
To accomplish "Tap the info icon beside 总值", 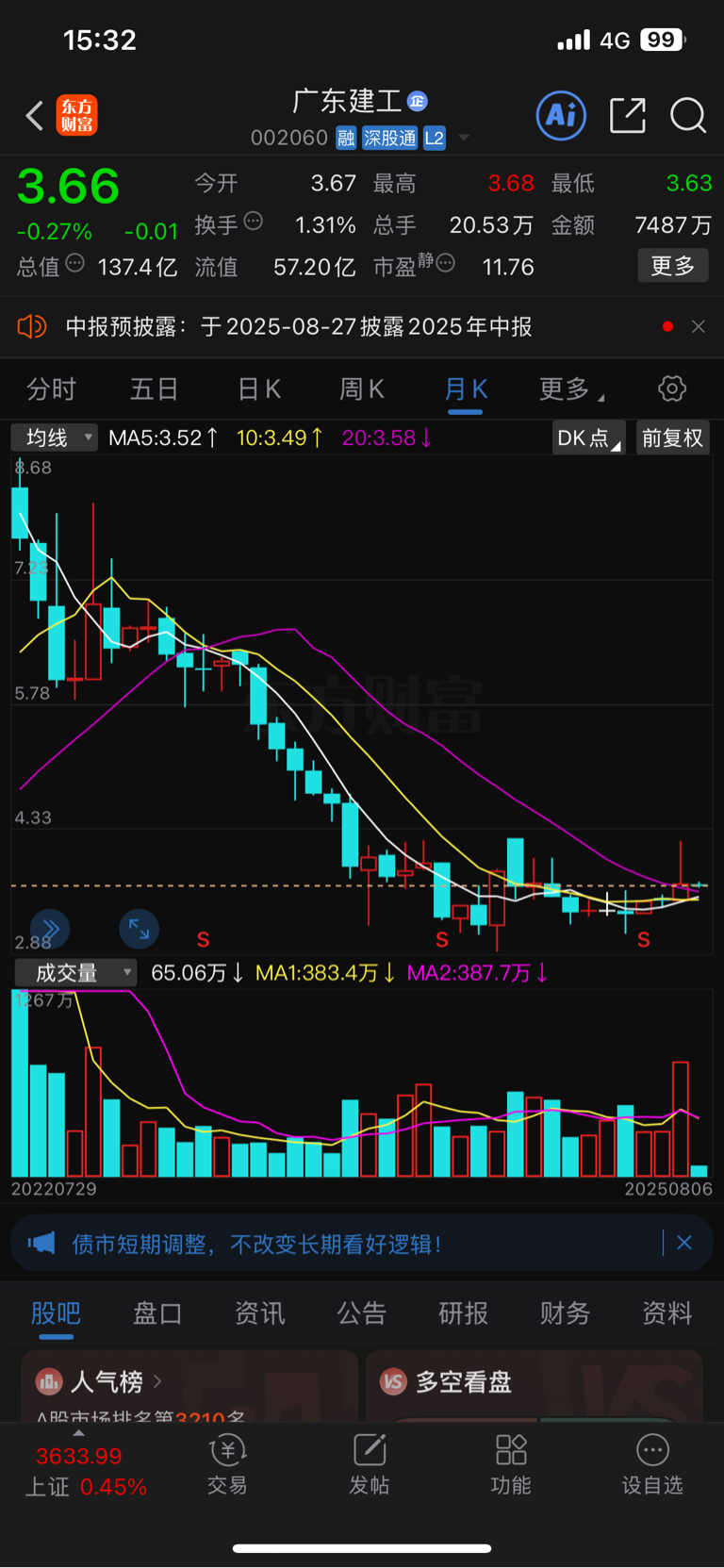I will pos(75,263).
